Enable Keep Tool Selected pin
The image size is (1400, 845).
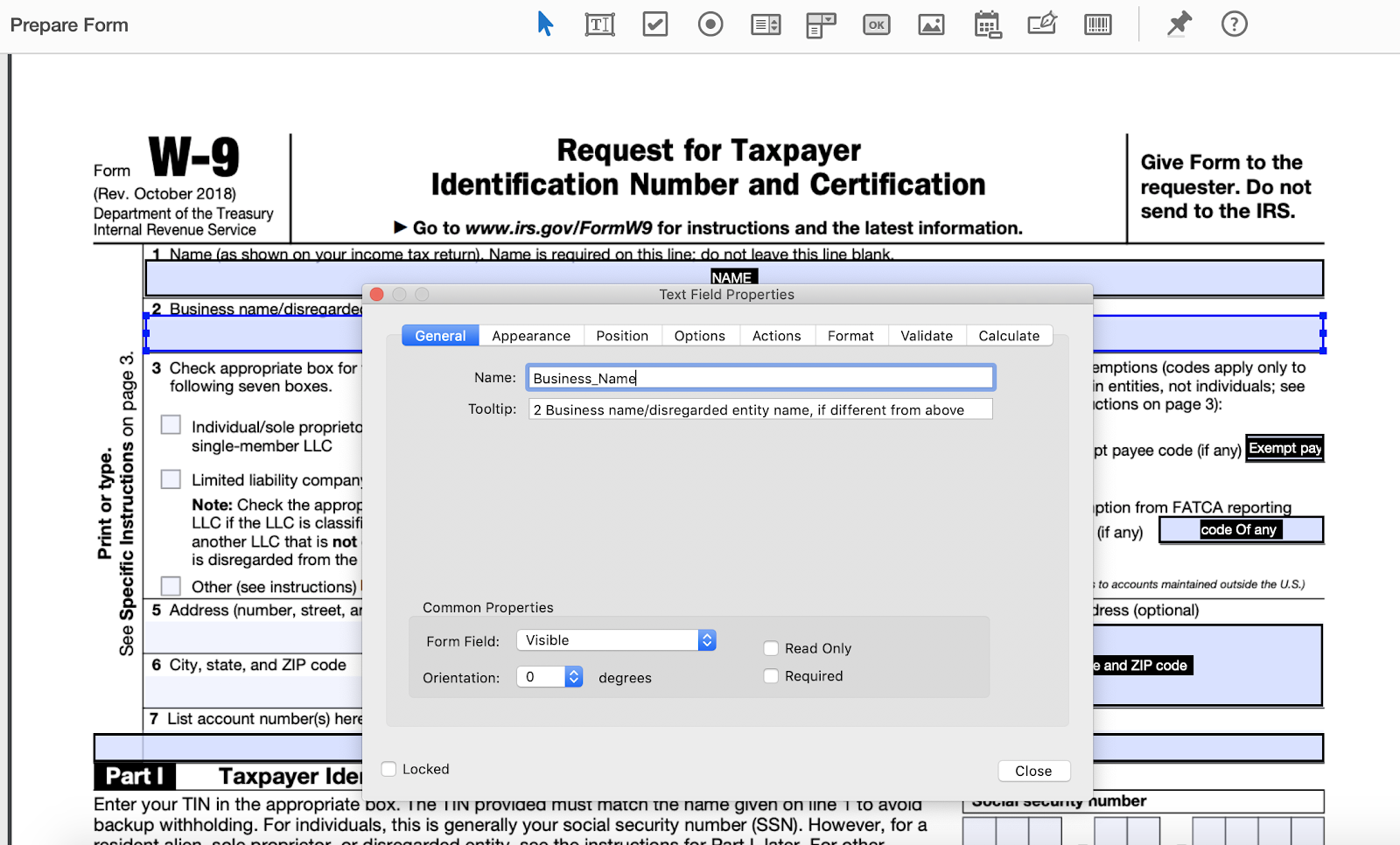1179,24
